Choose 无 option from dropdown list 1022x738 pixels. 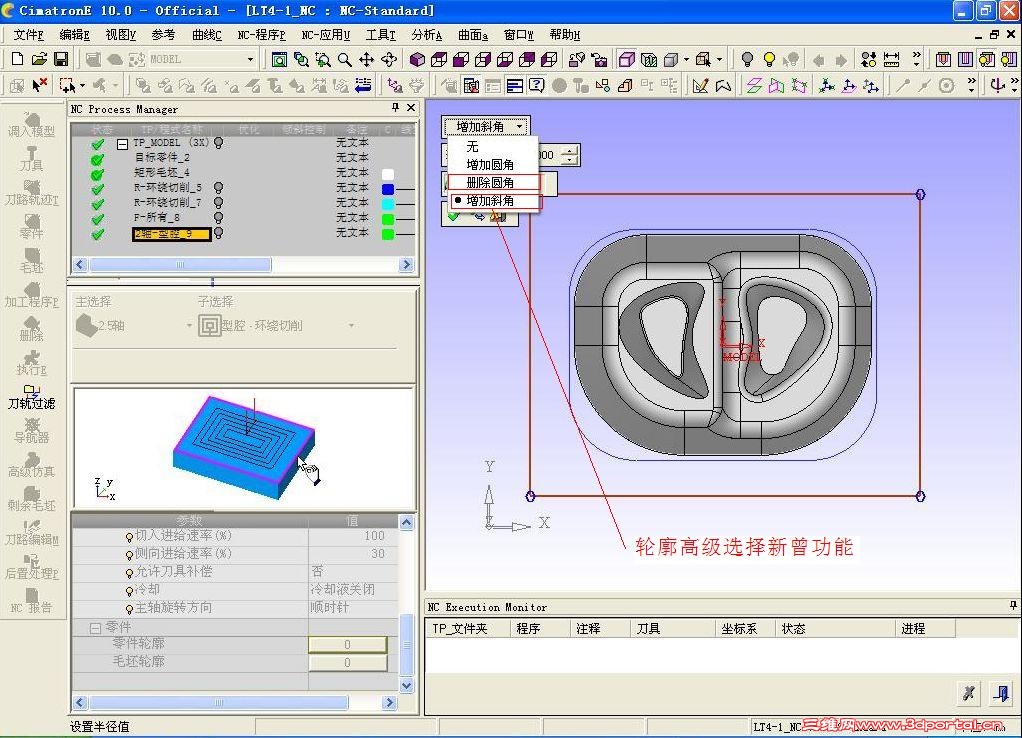coord(493,147)
